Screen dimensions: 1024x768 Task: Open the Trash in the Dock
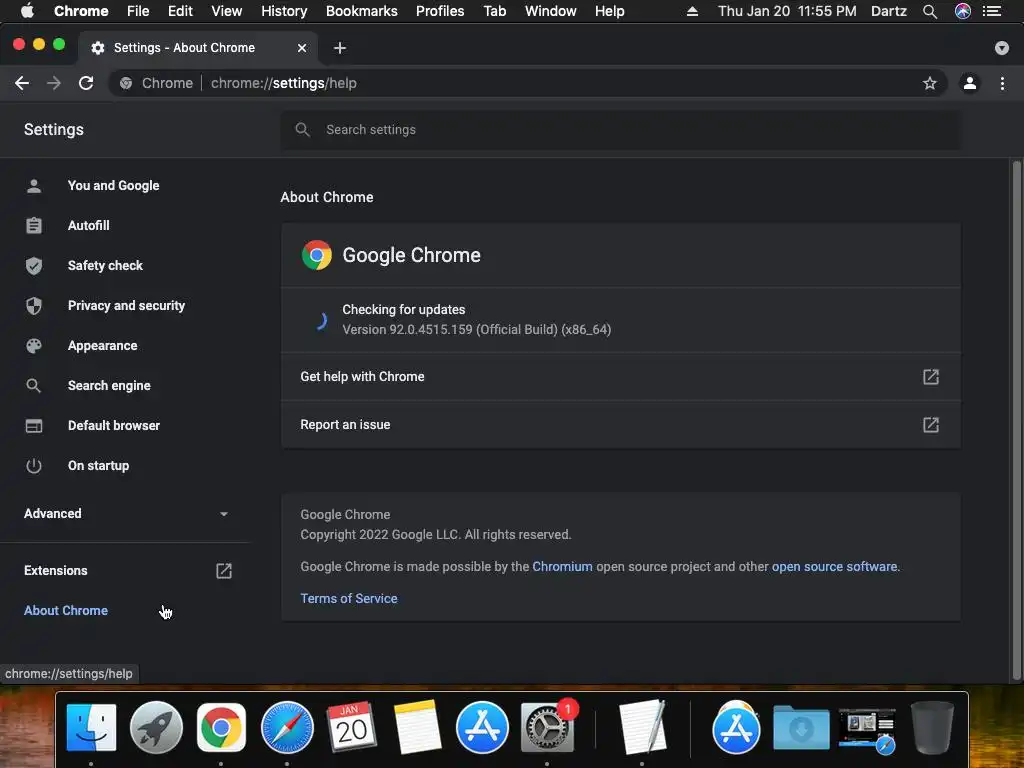point(933,727)
